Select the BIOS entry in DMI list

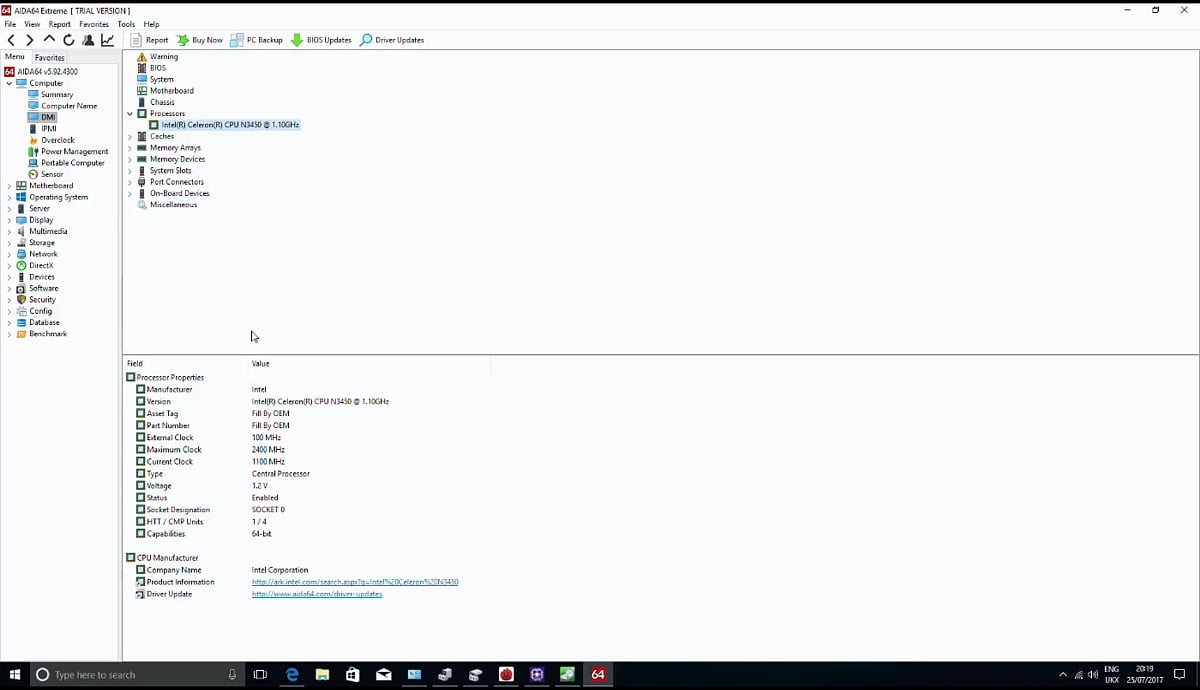[x=158, y=68]
